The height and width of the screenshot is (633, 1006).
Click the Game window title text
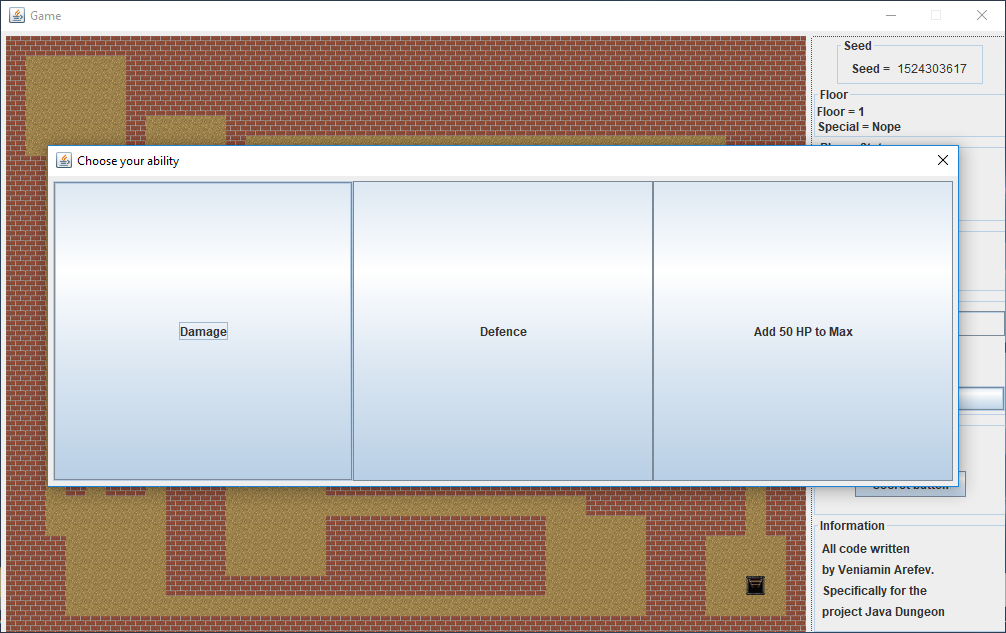(x=45, y=16)
